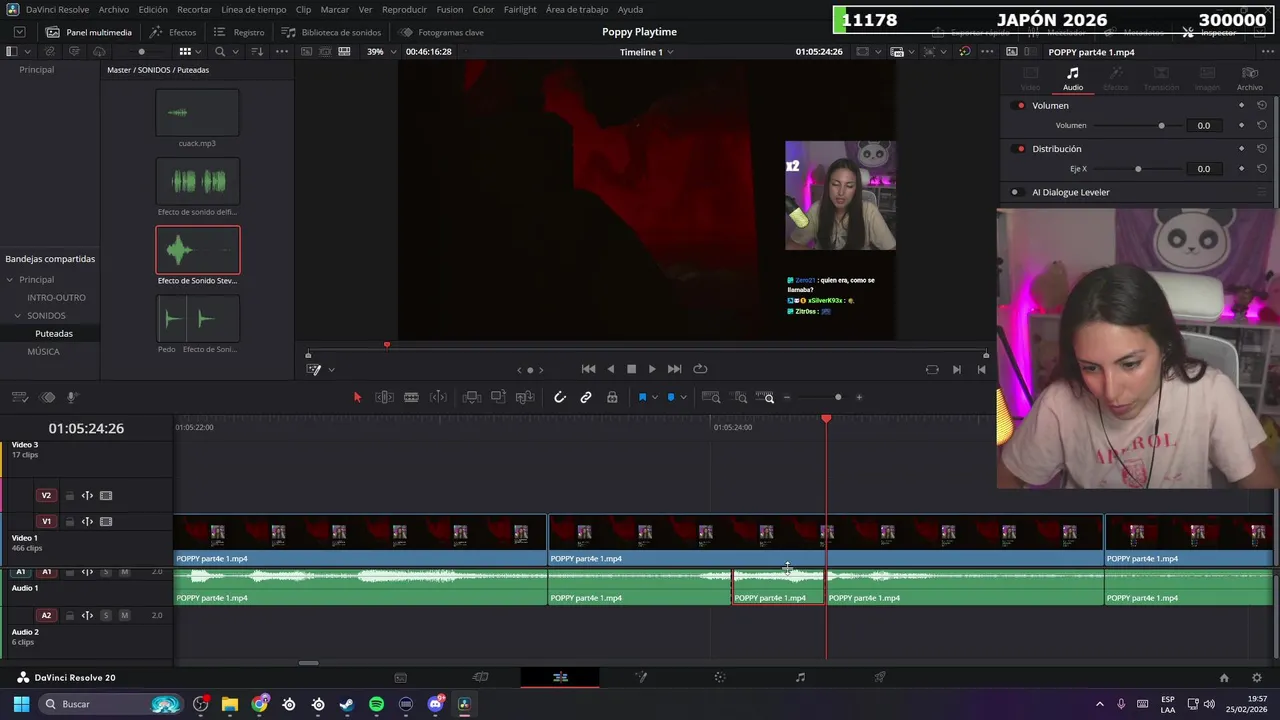Open the Fotogramas clave panel
The height and width of the screenshot is (720, 1280).
pos(441,32)
